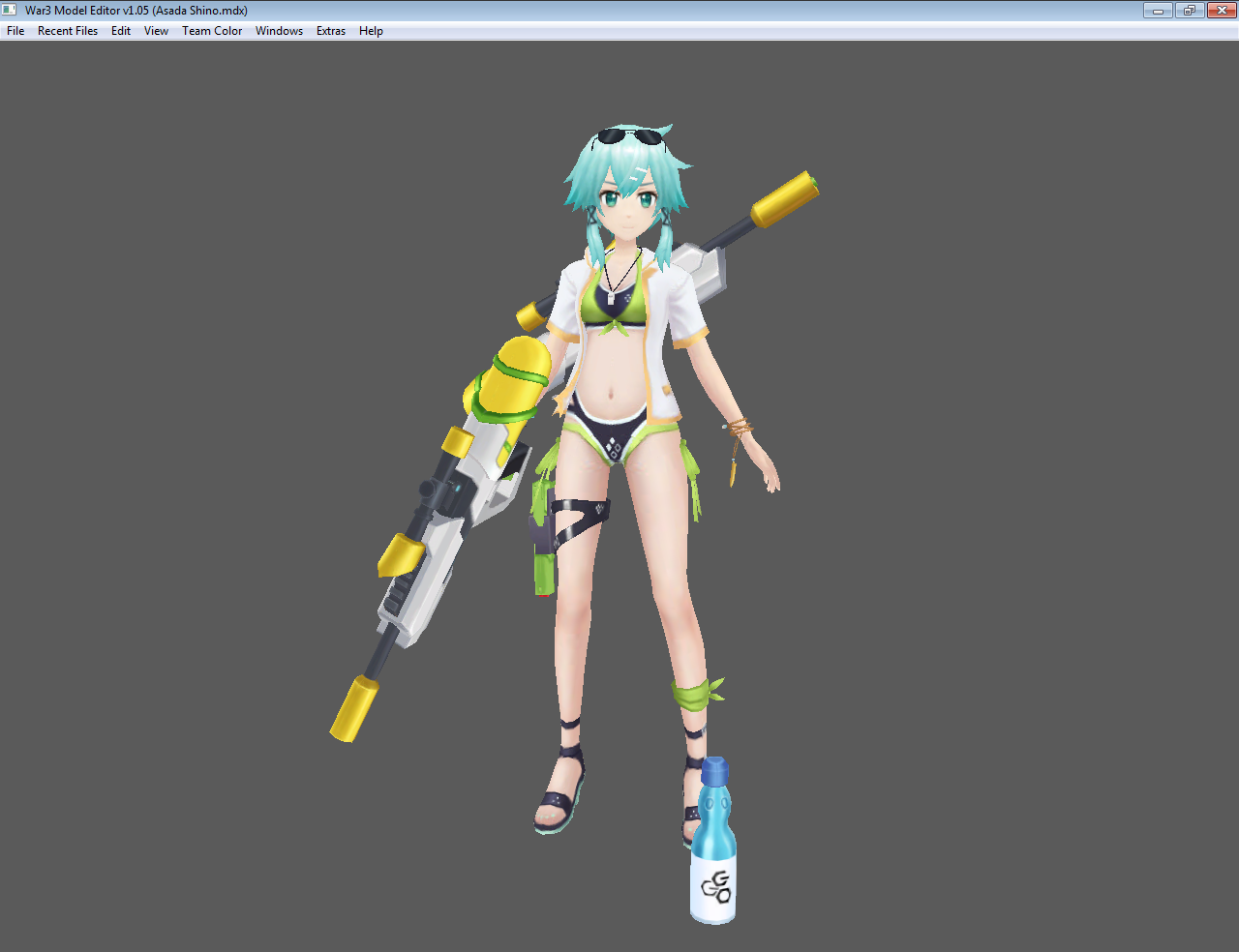Open the Team Color menu
The image size is (1239, 952).
click(212, 31)
